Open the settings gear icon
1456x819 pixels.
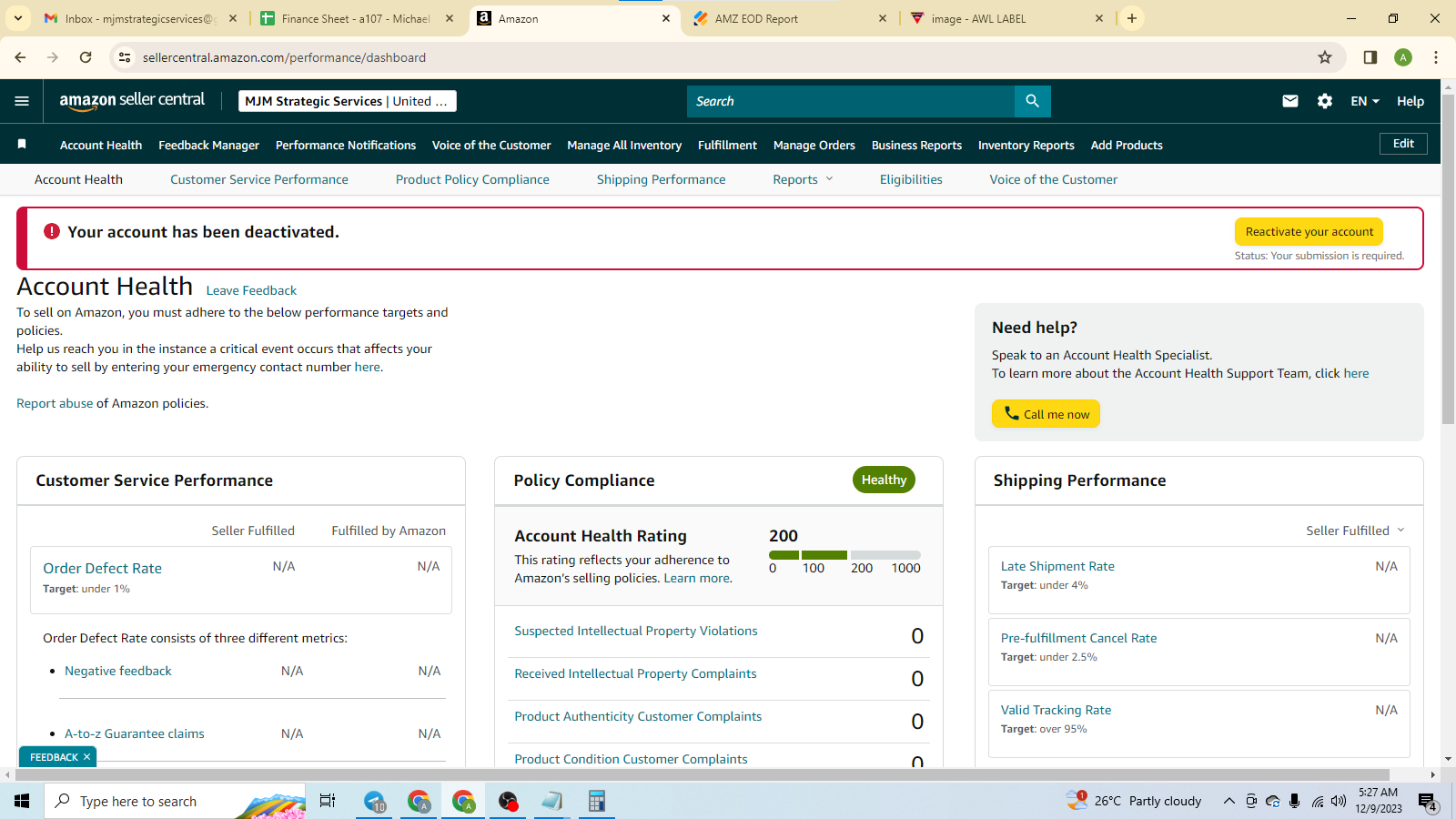(1325, 101)
